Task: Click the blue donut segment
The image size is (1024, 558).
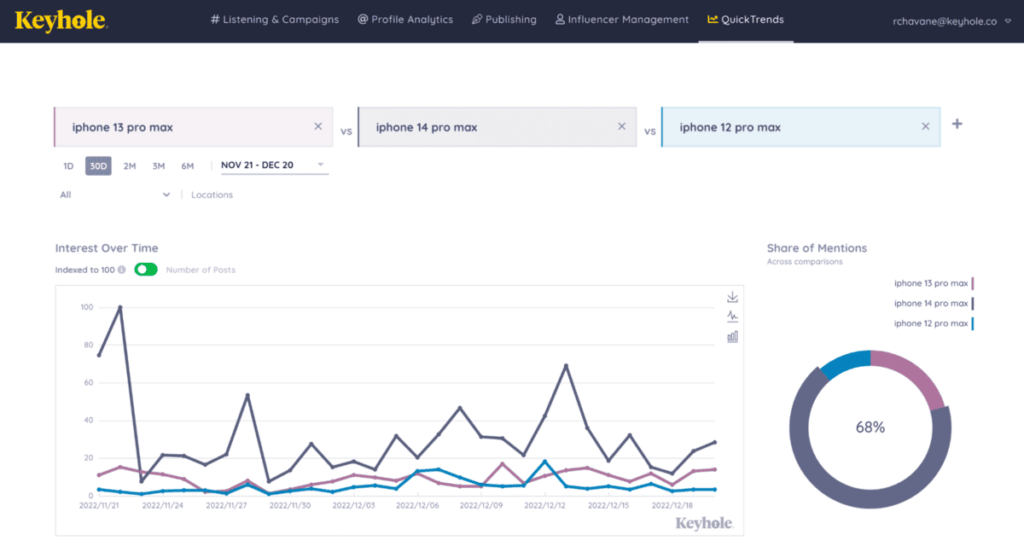Action: click(x=847, y=363)
